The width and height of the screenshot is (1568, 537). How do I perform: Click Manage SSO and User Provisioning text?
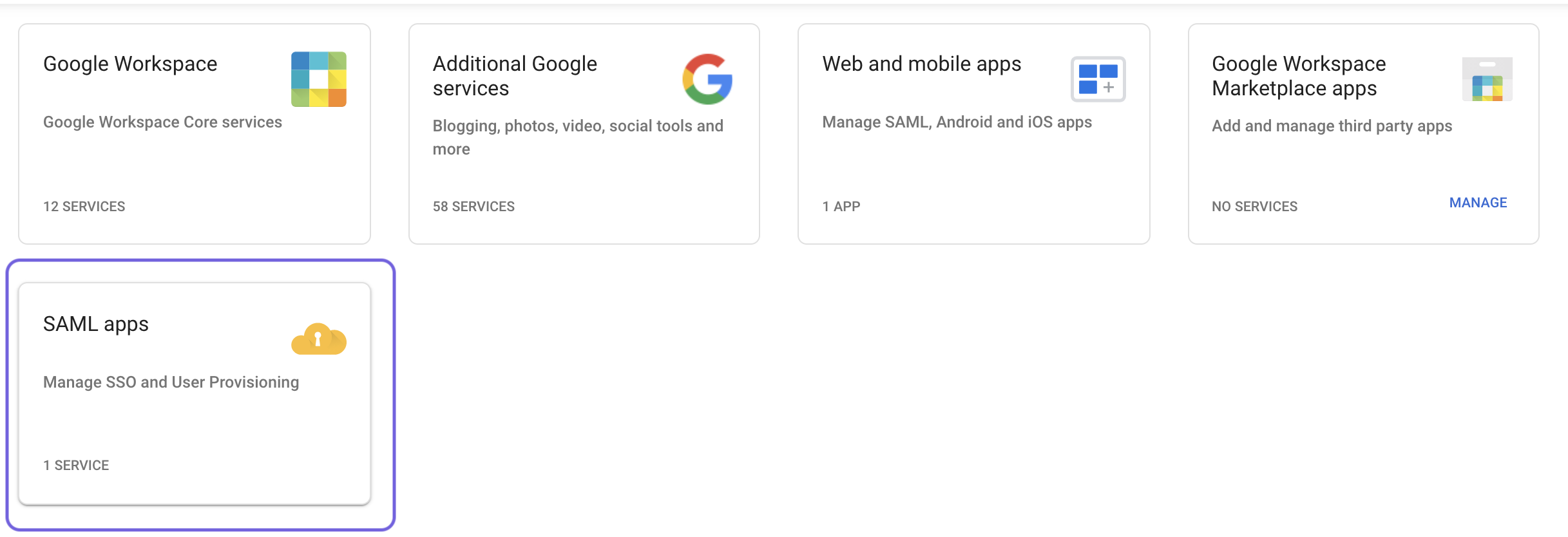[x=171, y=382]
